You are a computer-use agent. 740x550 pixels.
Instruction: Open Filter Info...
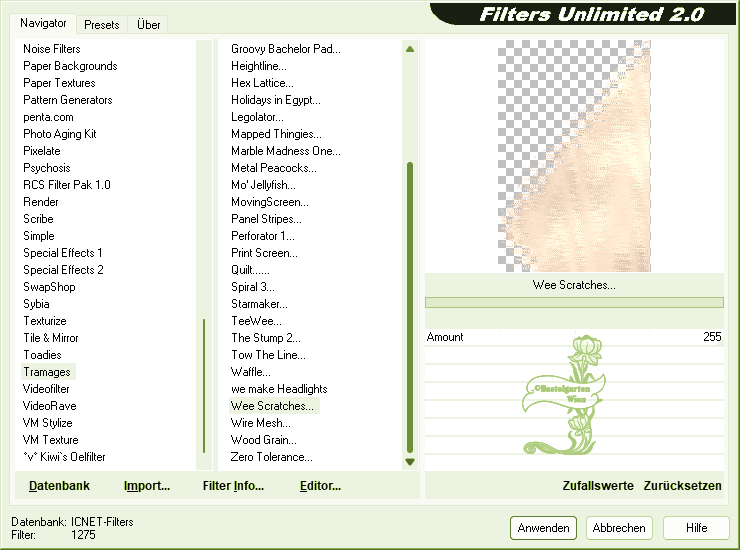[x=233, y=486]
